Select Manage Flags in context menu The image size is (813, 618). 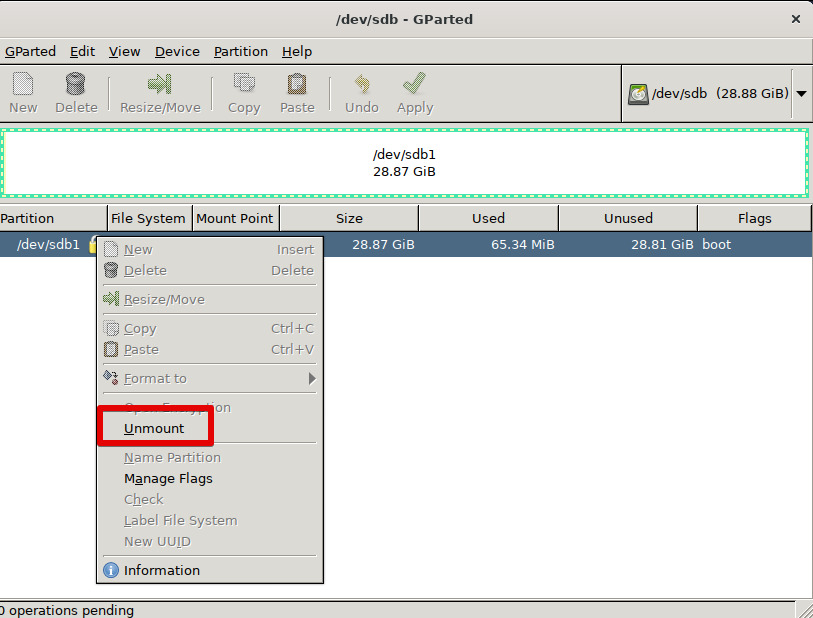click(x=168, y=479)
